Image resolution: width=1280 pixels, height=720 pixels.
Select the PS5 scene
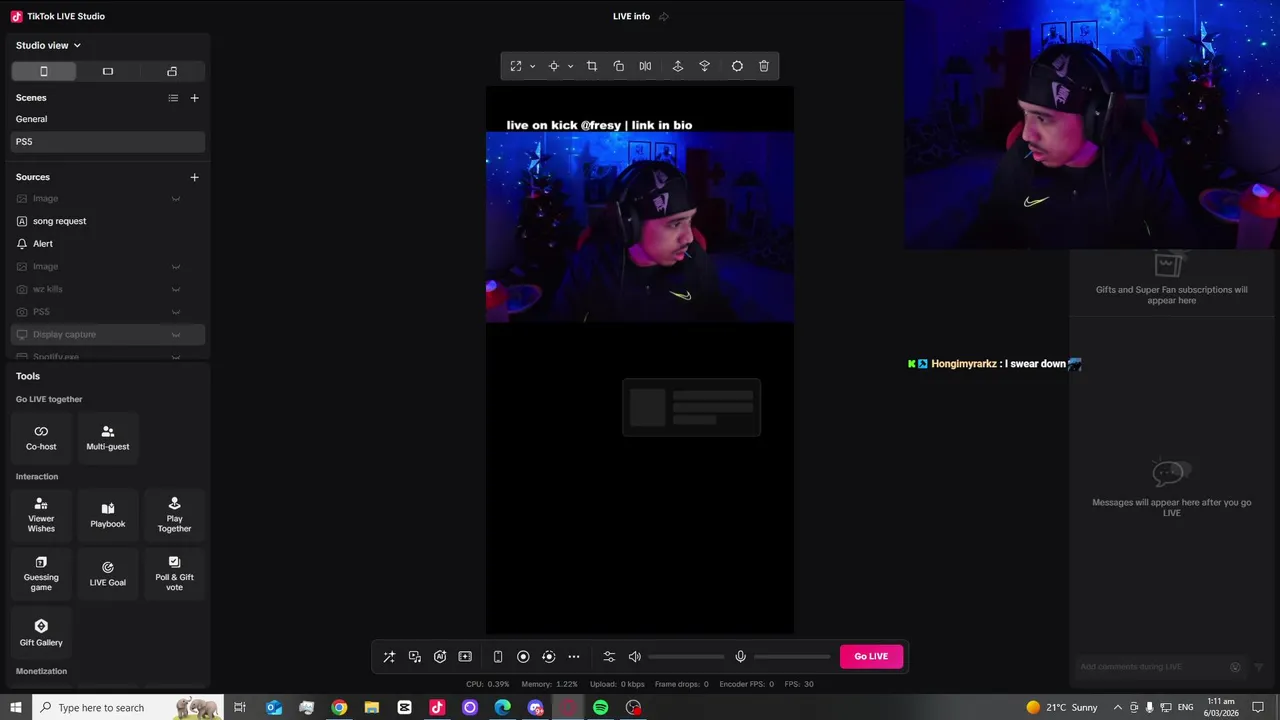coord(108,142)
